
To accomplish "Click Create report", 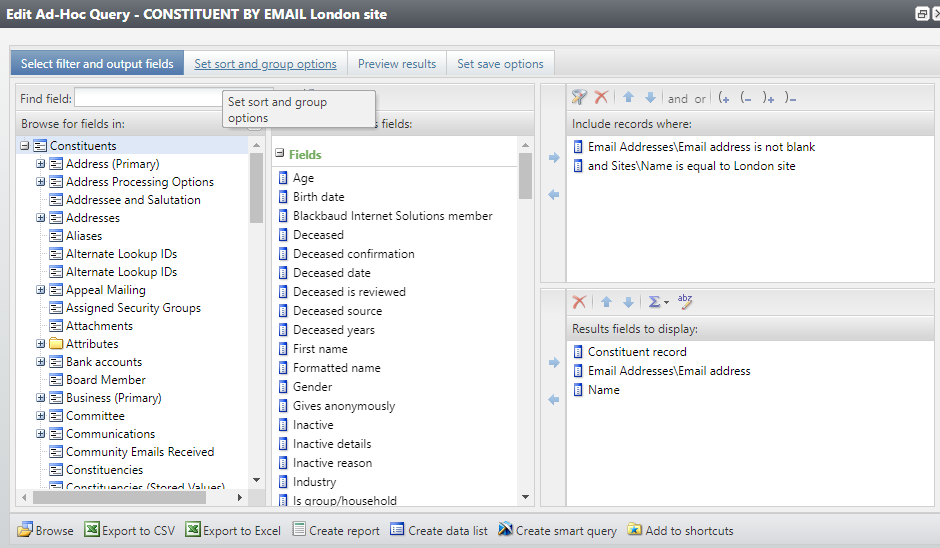I will click(x=336, y=531).
